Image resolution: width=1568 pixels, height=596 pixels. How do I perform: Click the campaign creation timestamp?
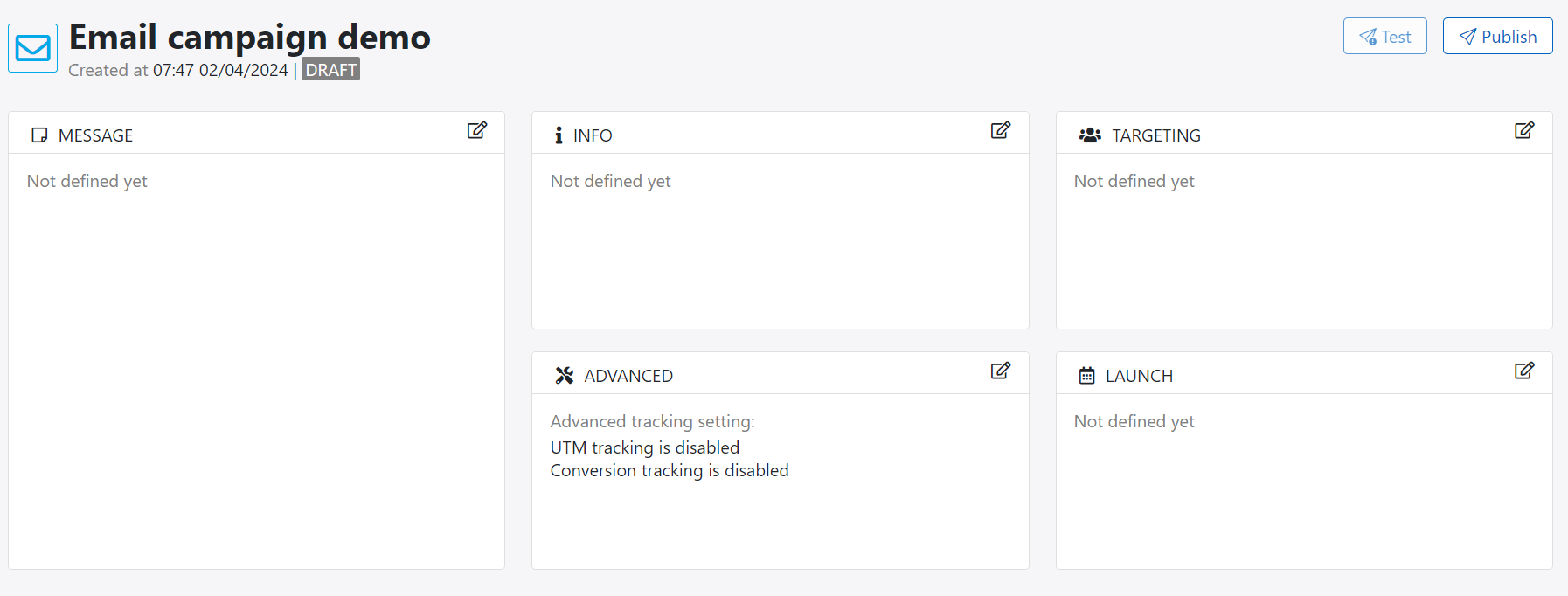pos(220,70)
